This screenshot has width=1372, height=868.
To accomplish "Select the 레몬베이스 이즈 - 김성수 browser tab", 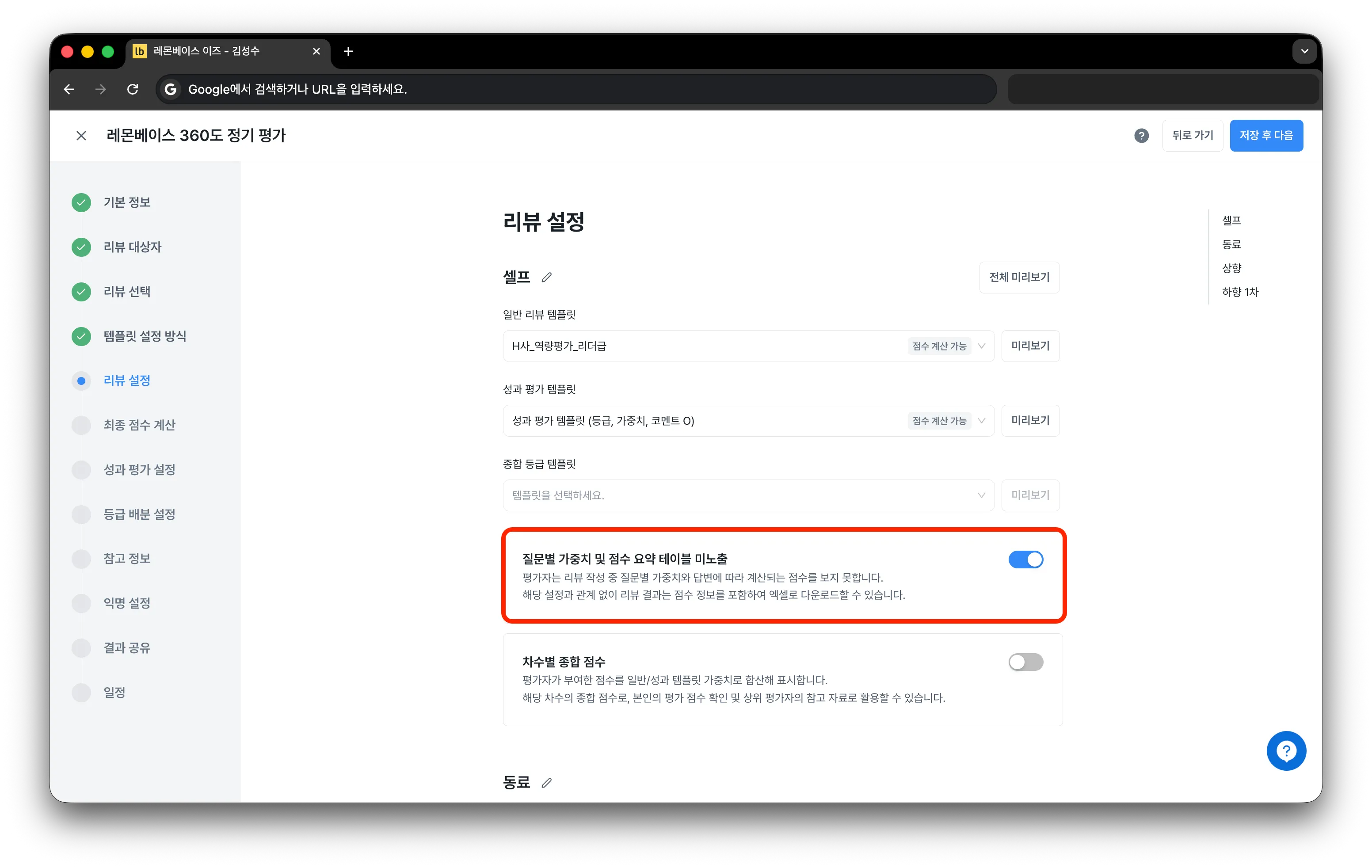I will (x=227, y=51).
